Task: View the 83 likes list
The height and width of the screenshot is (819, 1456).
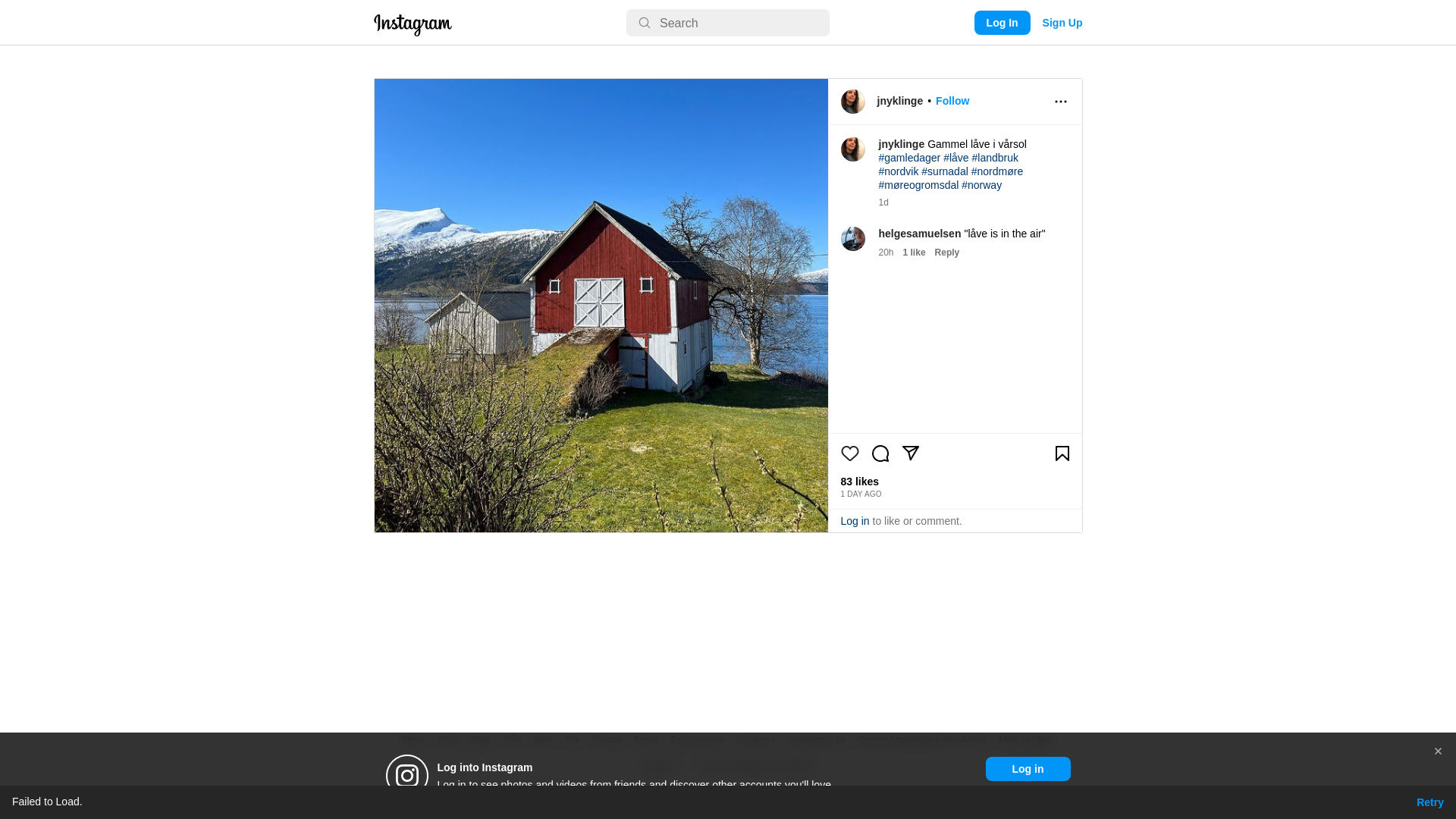Action: (x=859, y=482)
